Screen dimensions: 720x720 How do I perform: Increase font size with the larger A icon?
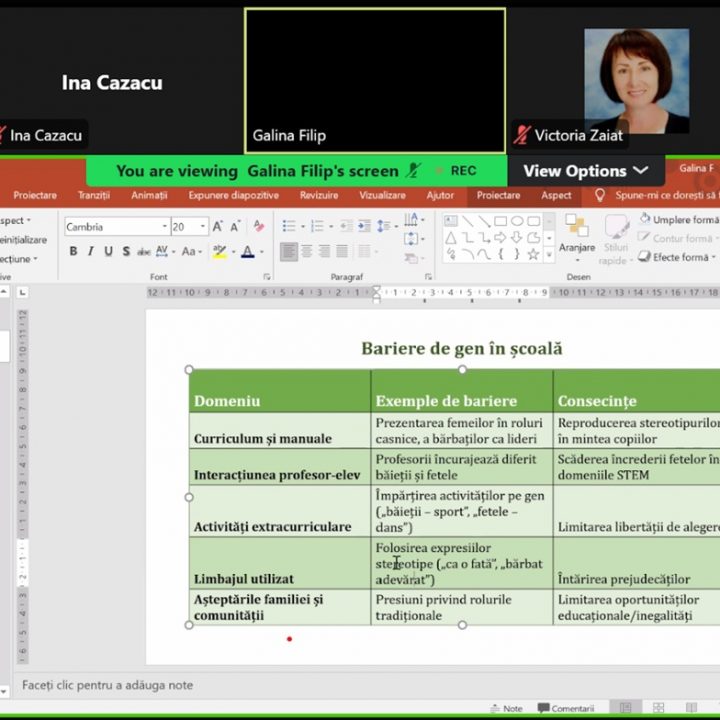pyautogui.click(x=218, y=227)
